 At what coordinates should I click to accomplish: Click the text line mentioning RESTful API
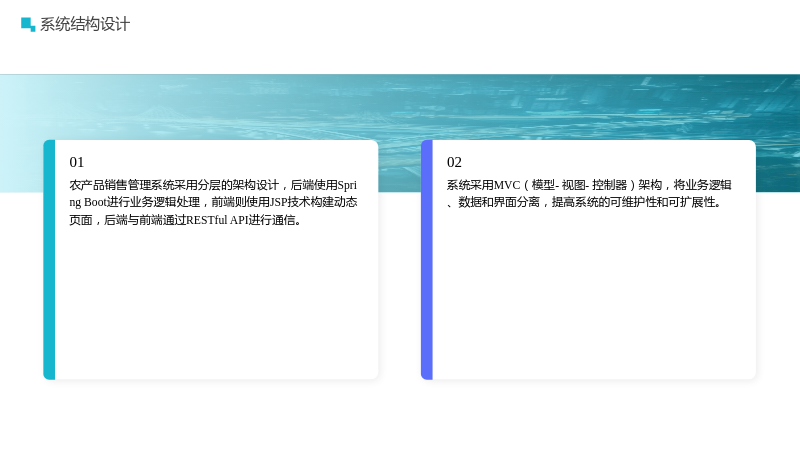coord(186,220)
